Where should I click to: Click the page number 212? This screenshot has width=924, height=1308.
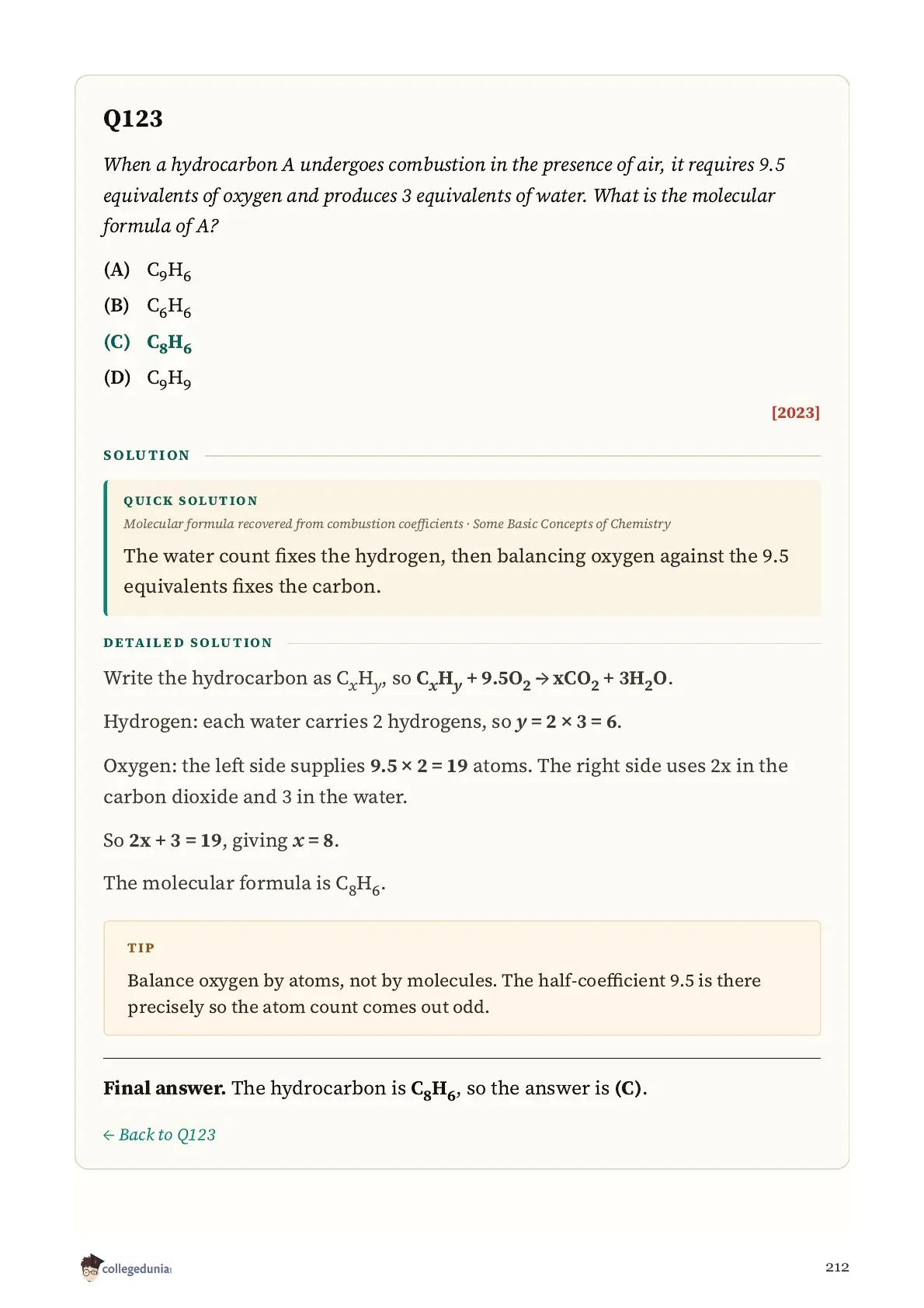tap(837, 1267)
